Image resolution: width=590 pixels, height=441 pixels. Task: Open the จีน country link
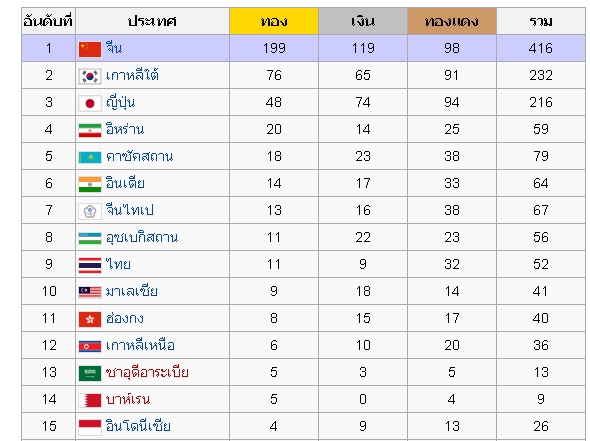tap(114, 48)
